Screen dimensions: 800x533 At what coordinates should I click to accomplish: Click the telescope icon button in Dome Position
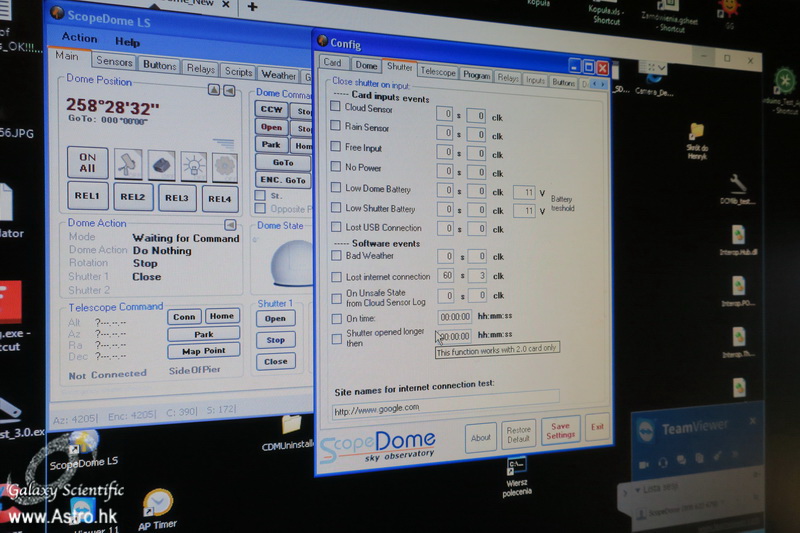[129, 163]
